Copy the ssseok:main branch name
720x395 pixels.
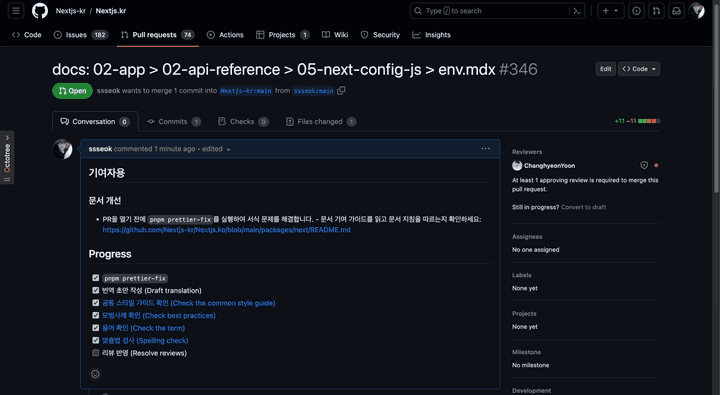click(341, 90)
